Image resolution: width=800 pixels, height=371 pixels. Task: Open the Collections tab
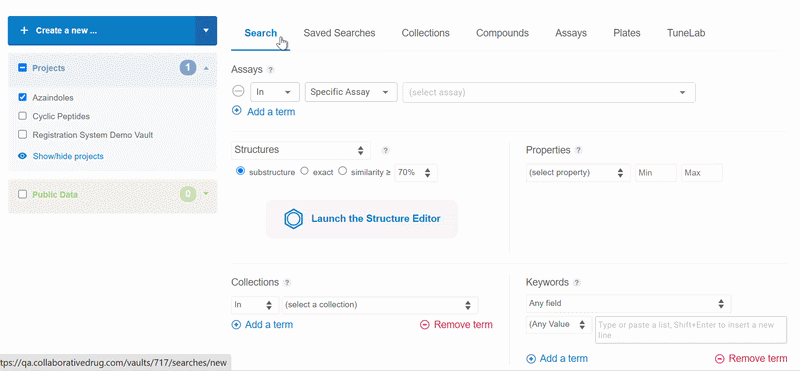coord(426,33)
